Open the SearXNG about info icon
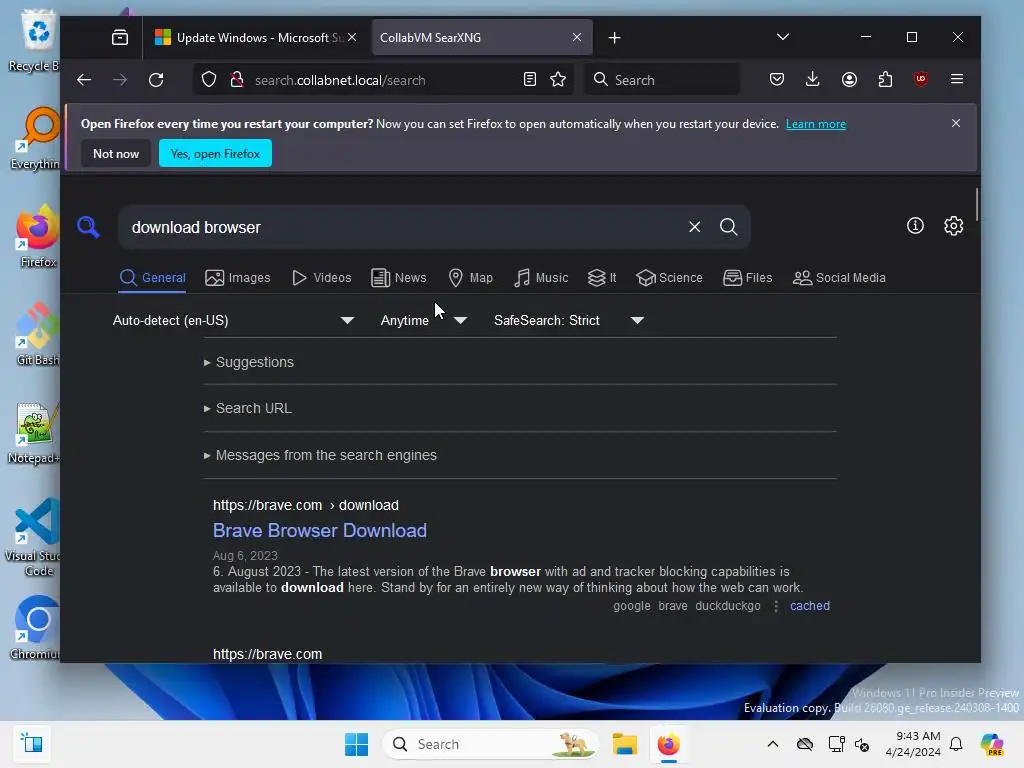The width and height of the screenshot is (1024, 768). (x=915, y=225)
